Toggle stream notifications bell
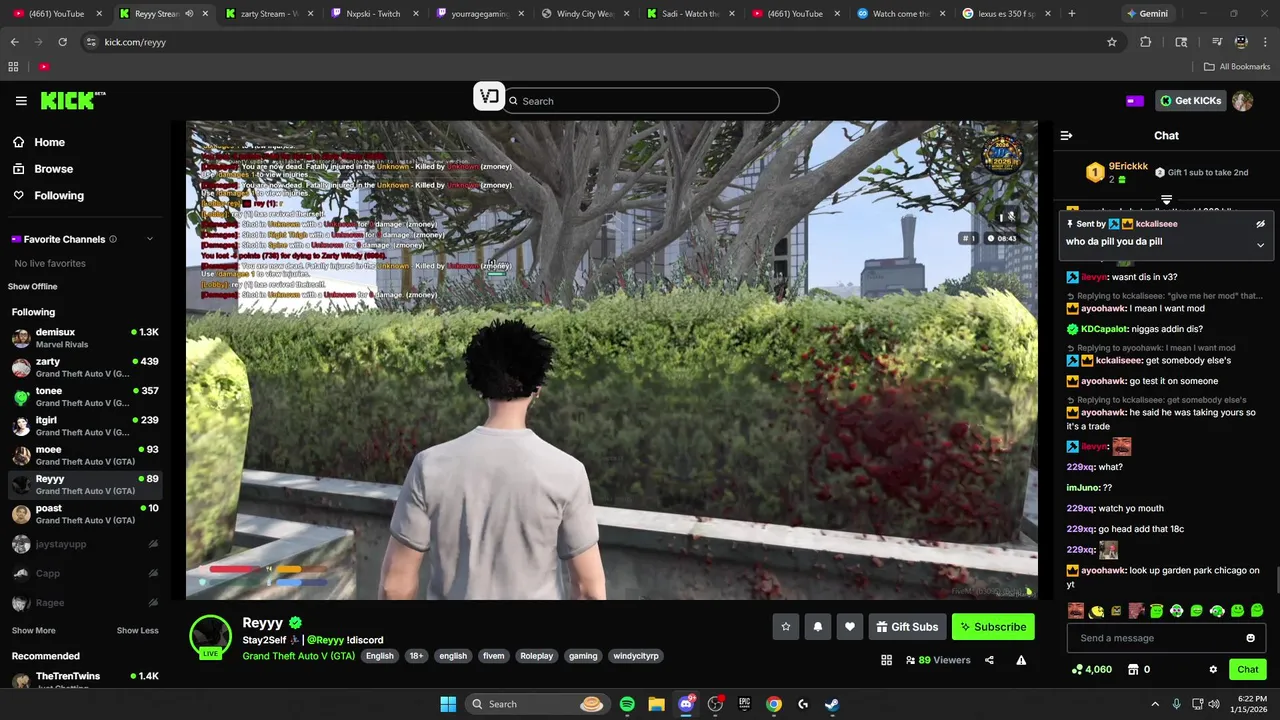Screen dimensions: 1280x720 [x=818, y=627]
